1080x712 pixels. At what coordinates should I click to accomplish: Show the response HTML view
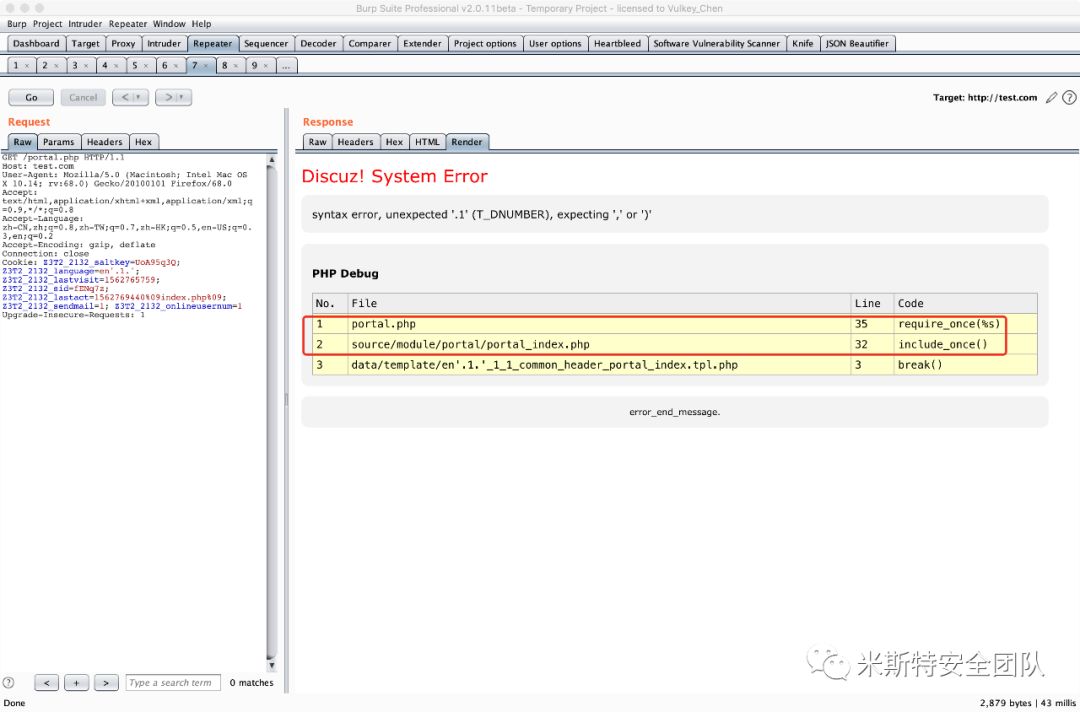click(x=427, y=142)
